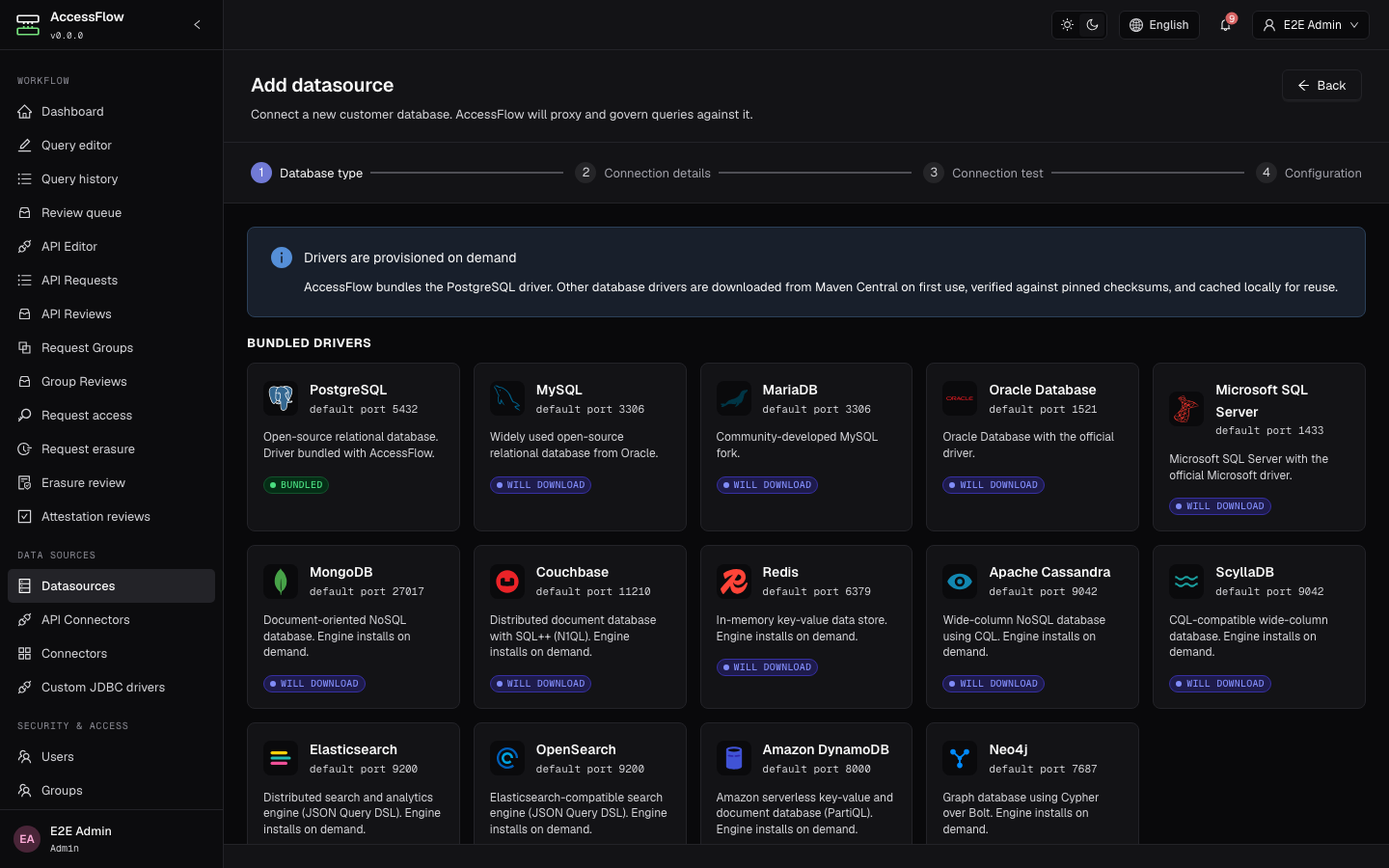Switch to light theme sun icon

click(1067, 25)
